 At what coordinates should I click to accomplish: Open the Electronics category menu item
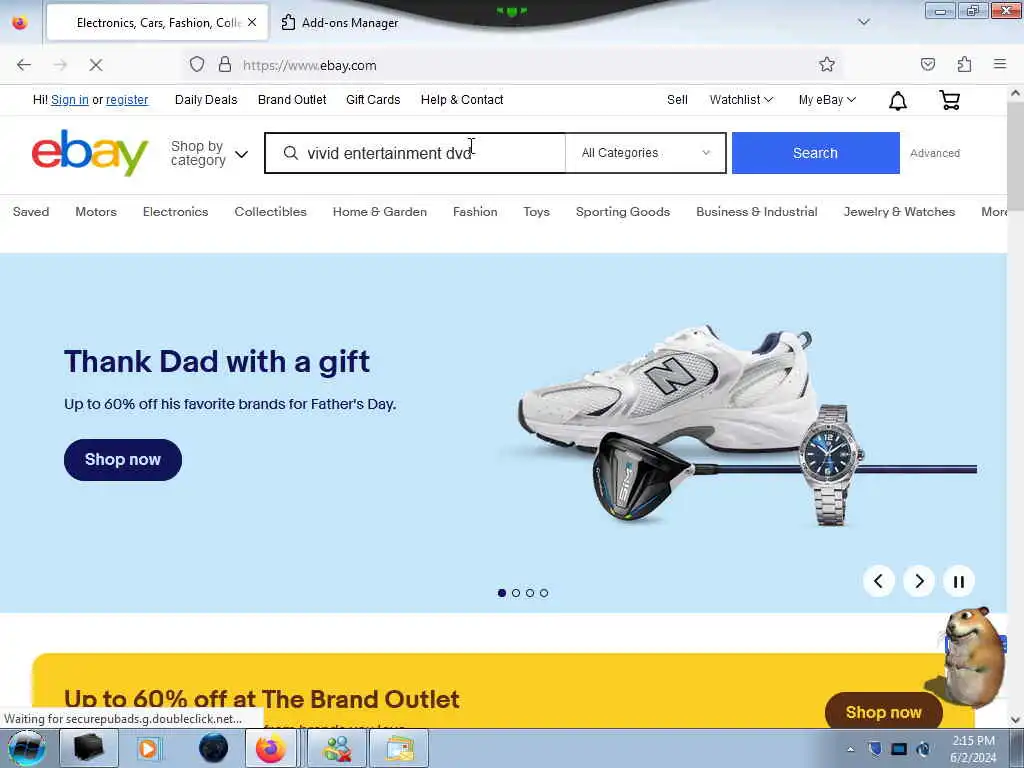pyautogui.click(x=176, y=212)
